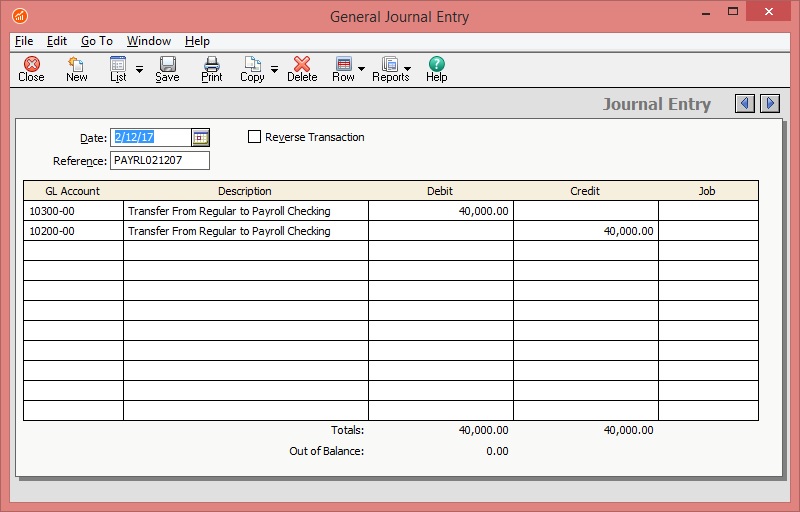800x512 pixels.
Task: Expand the Copy dropdown arrow
Action: pos(274,70)
